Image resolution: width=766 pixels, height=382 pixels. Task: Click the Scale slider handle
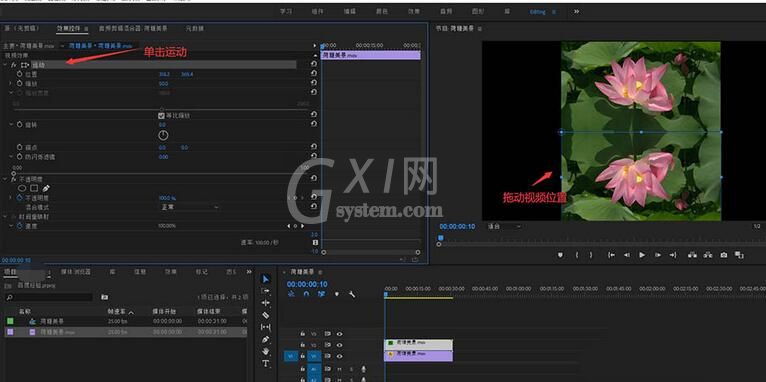tap(162, 109)
